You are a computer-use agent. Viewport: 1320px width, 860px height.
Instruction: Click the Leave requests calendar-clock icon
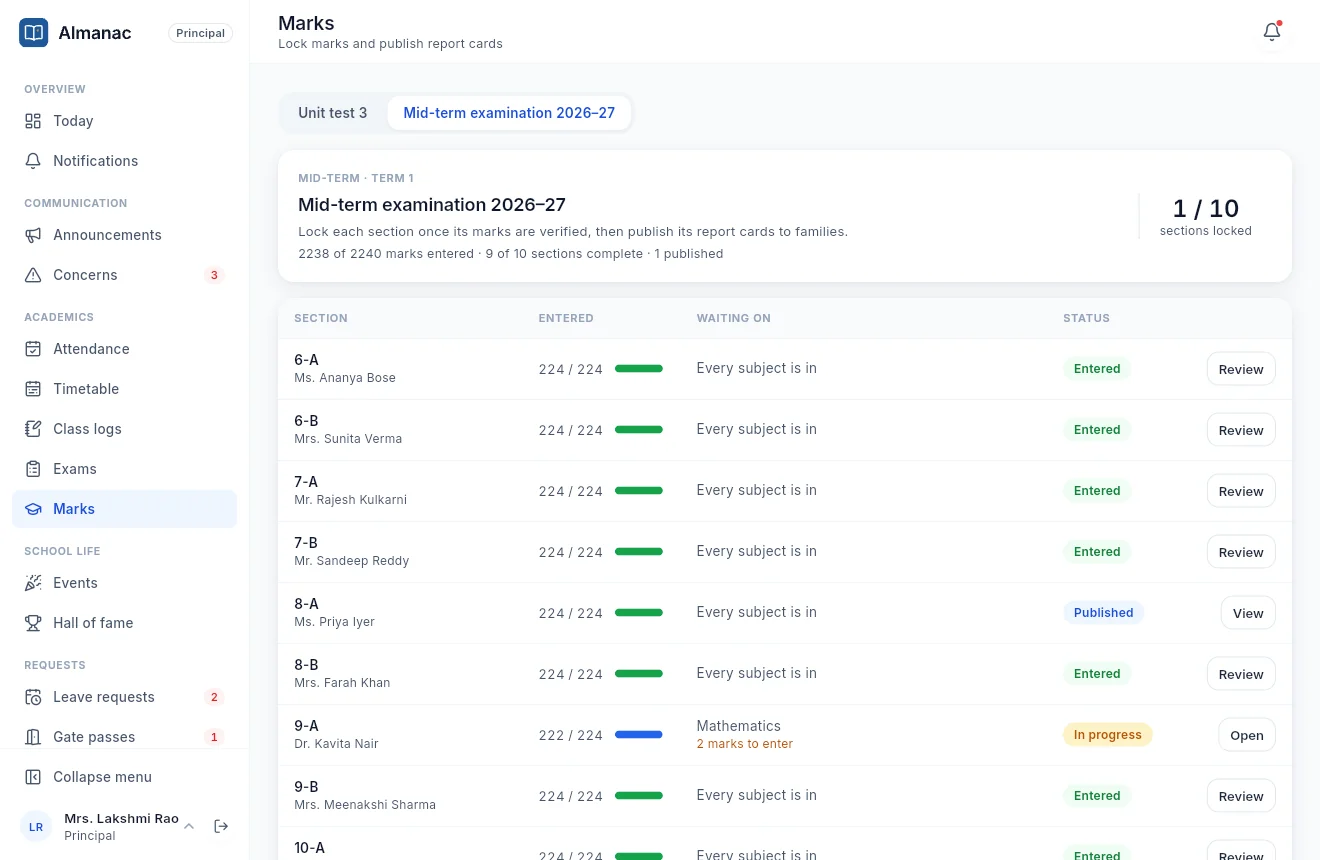coord(33,697)
